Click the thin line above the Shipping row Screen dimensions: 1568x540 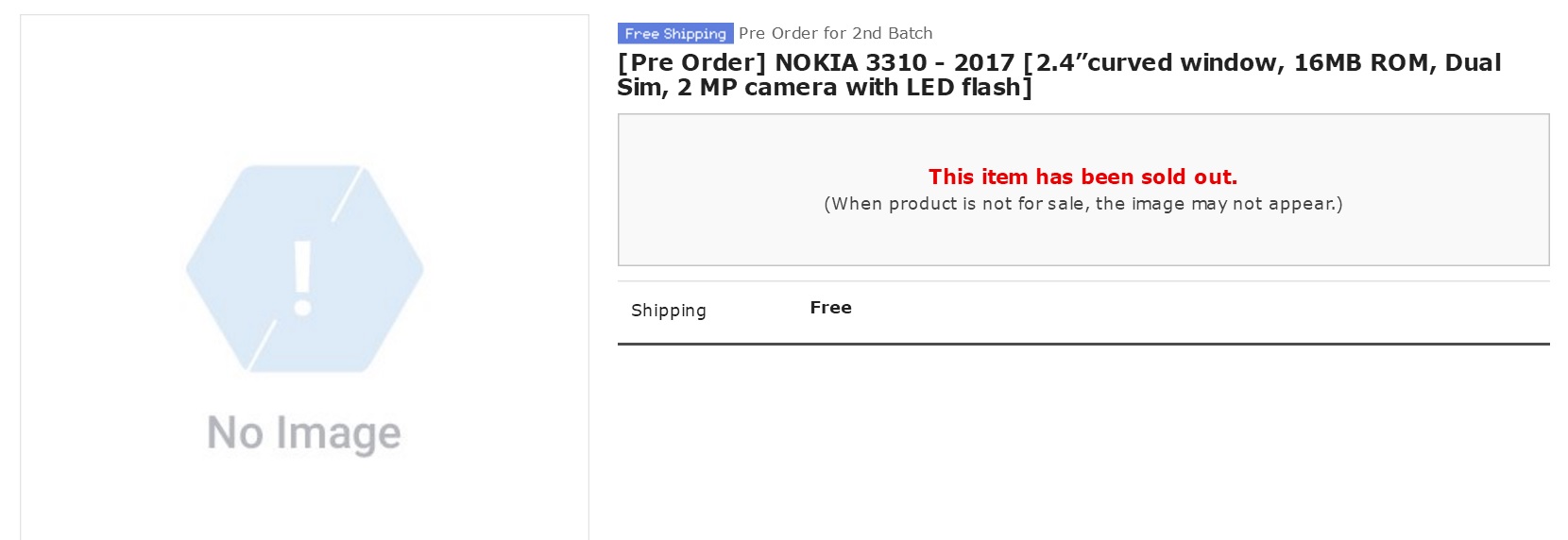tap(1083, 281)
